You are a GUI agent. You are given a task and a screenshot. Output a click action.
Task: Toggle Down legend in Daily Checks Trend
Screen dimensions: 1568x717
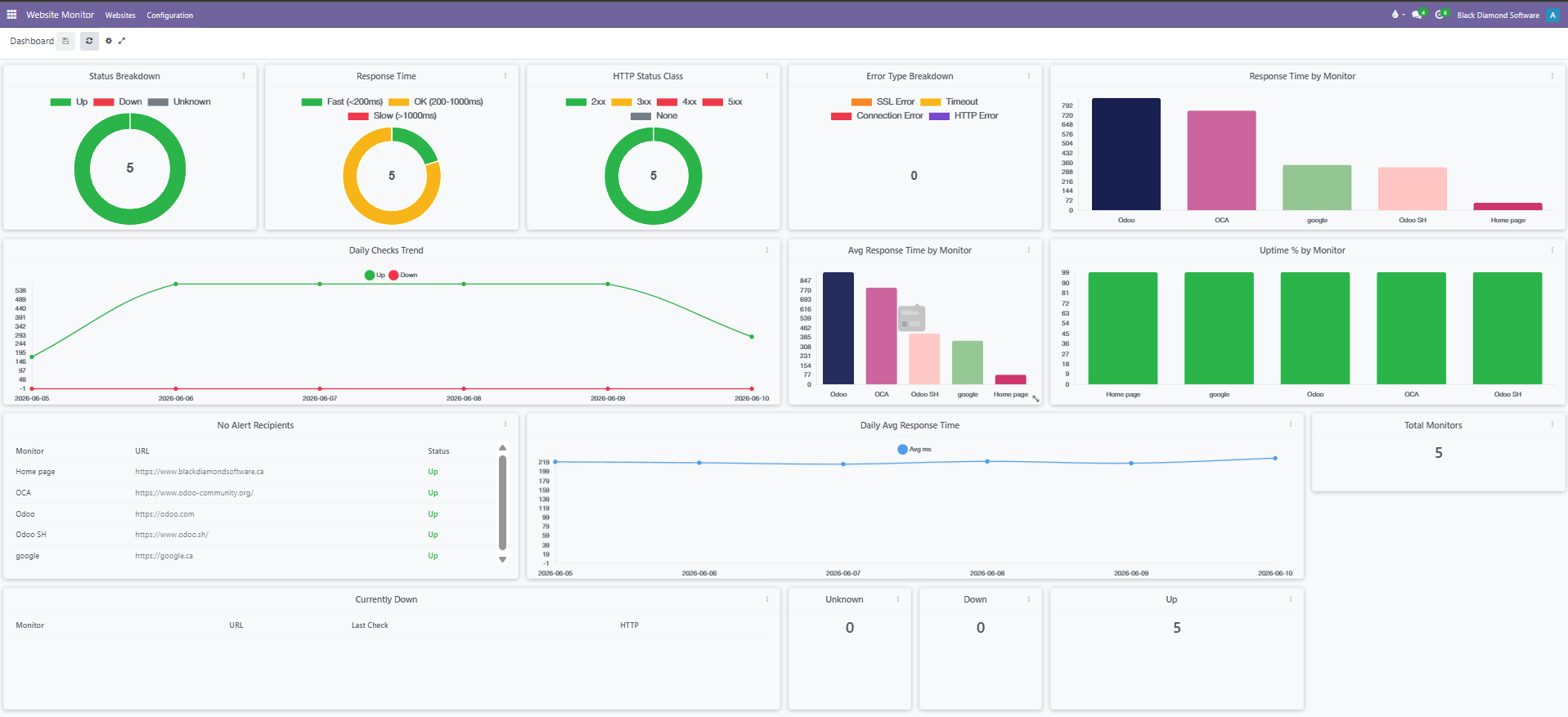pyautogui.click(x=402, y=275)
